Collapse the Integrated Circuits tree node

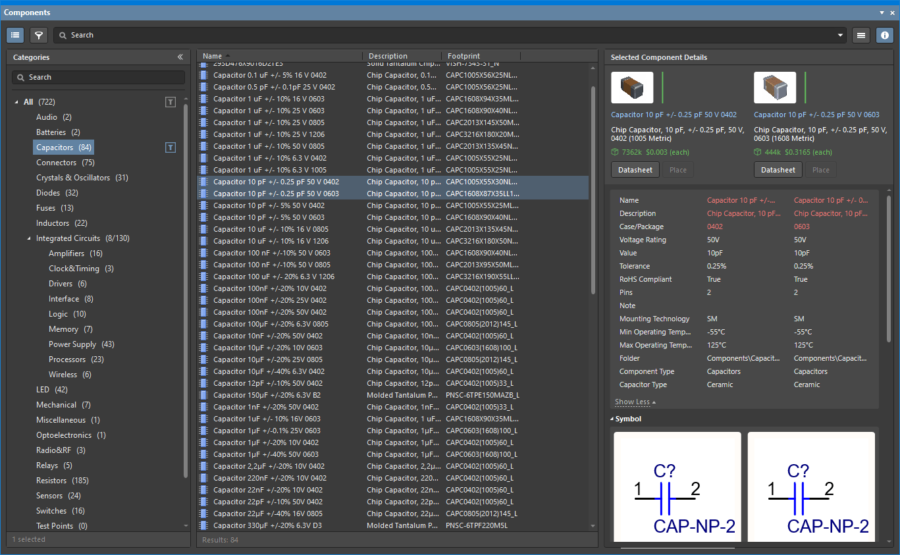[x=29, y=238]
